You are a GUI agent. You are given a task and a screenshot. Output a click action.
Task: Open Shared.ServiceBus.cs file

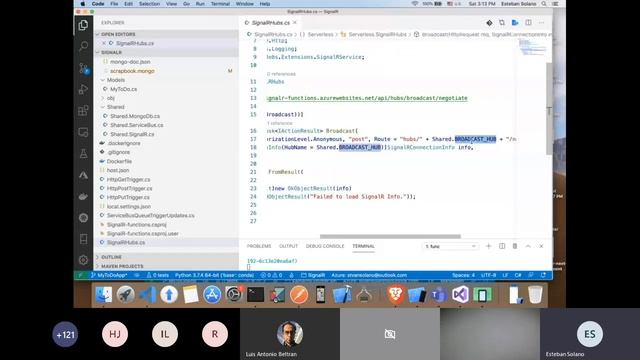tap(136, 125)
